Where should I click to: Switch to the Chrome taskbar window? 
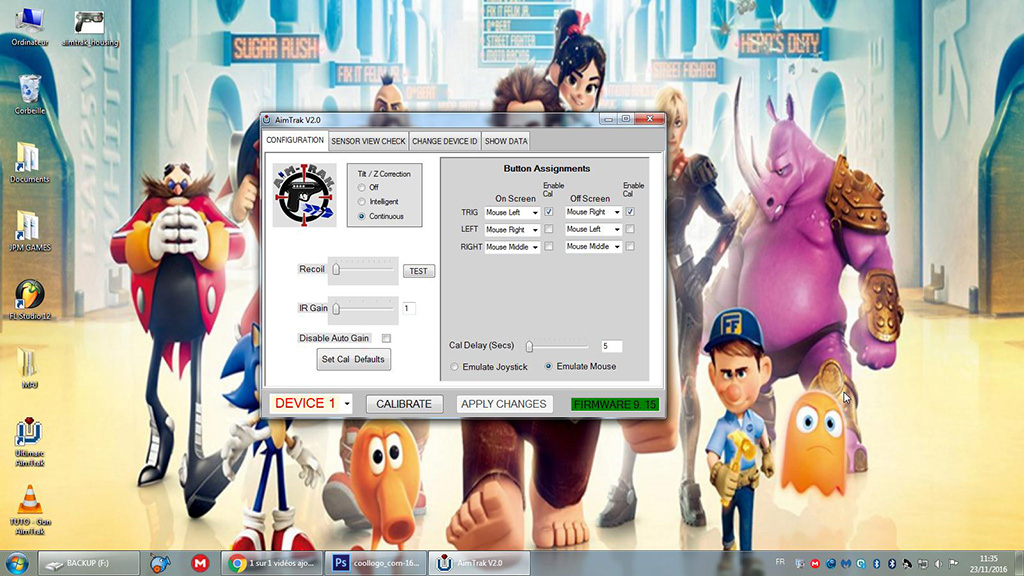272,563
